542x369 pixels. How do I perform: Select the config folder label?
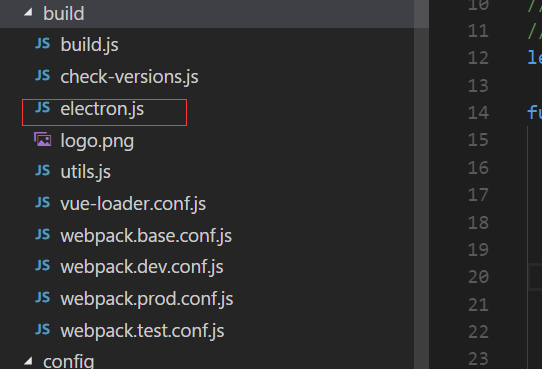(x=68, y=361)
